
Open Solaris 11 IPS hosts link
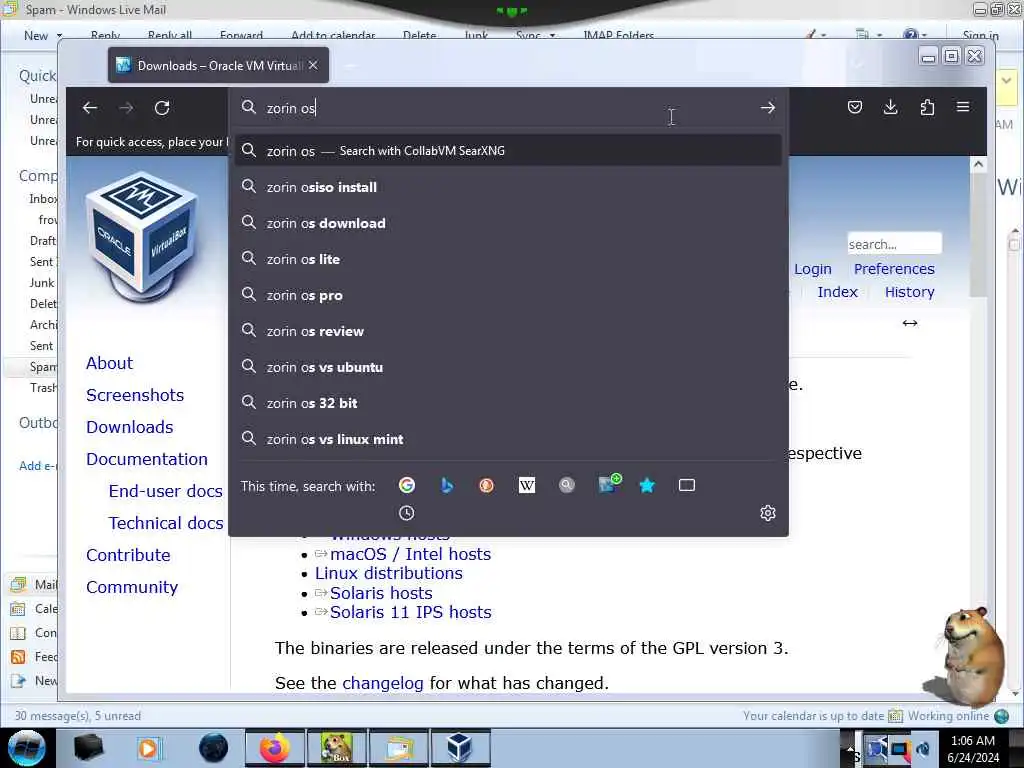tap(410, 612)
